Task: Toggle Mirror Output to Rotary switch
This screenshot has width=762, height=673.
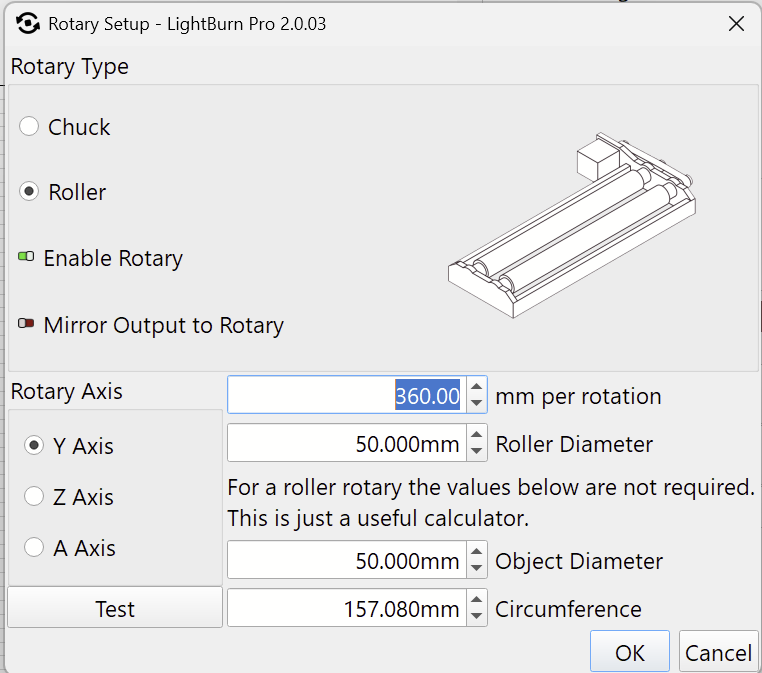Action: click(x=26, y=323)
